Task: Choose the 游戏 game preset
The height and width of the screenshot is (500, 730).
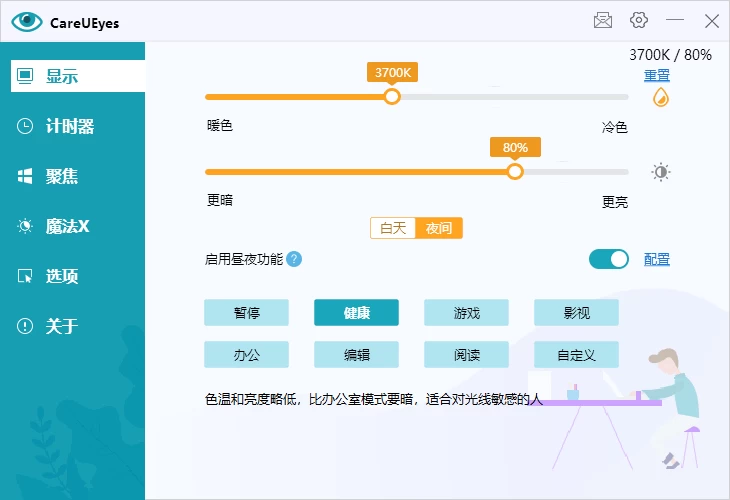Action: coord(466,313)
